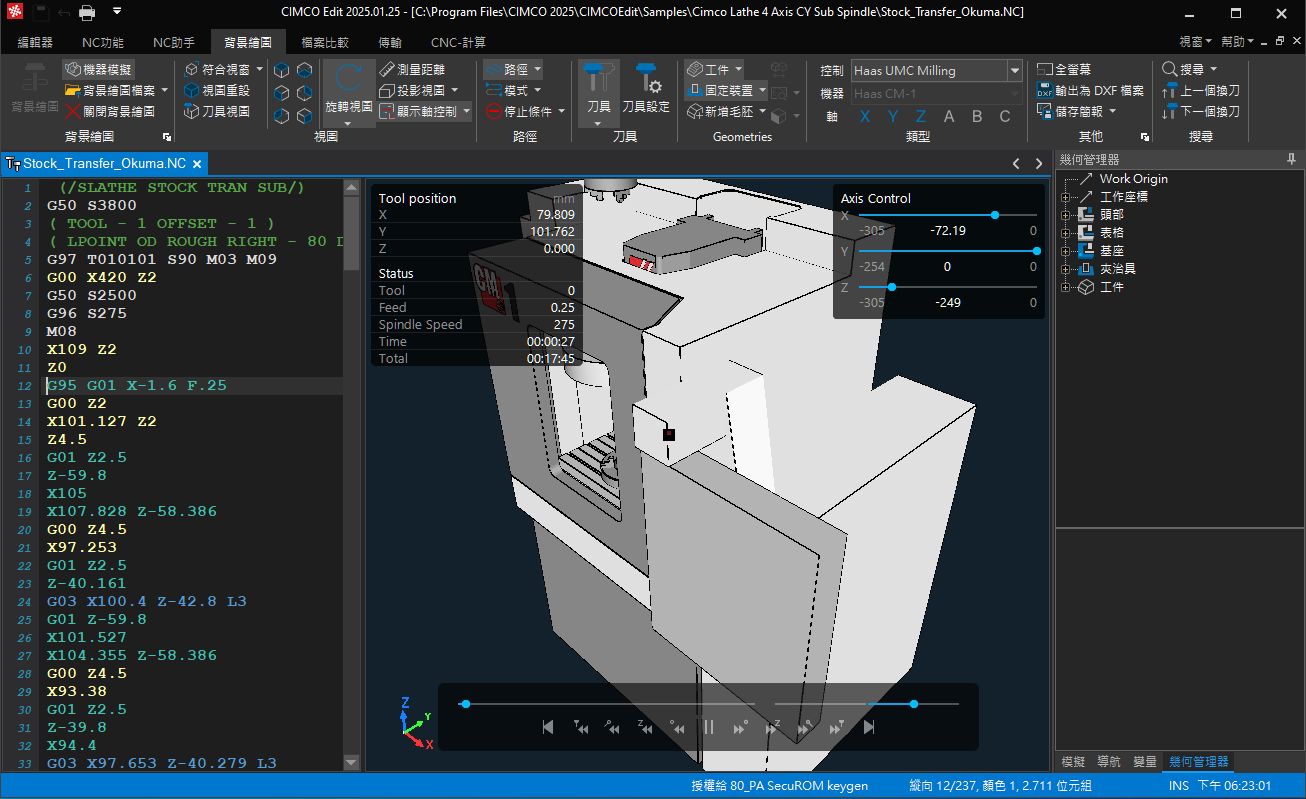Close the Stock_Transfer_Okuma.NC document tab
This screenshot has width=1306, height=799.
click(197, 164)
